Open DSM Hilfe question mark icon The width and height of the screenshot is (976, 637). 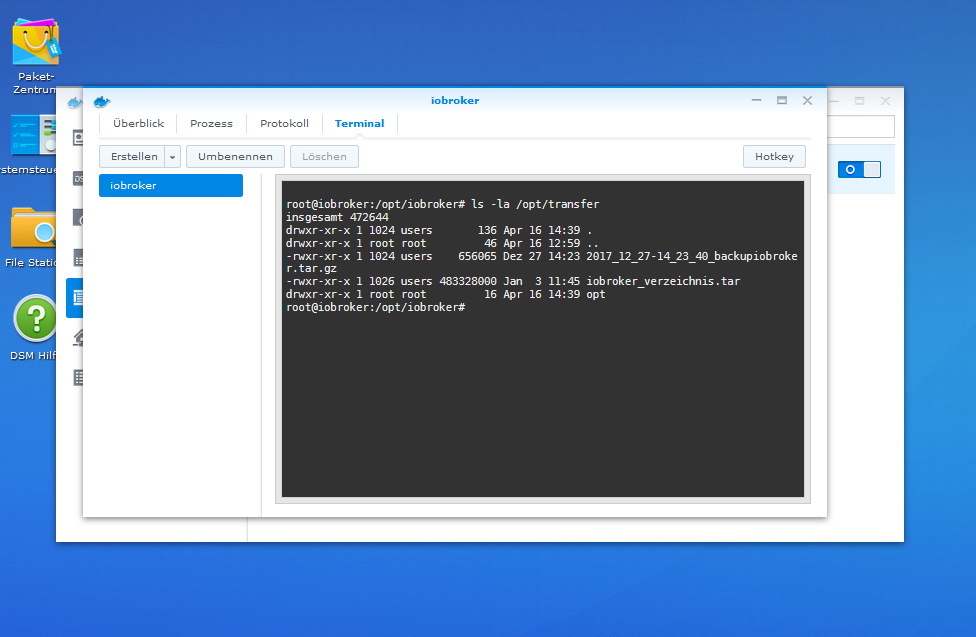(x=35, y=318)
